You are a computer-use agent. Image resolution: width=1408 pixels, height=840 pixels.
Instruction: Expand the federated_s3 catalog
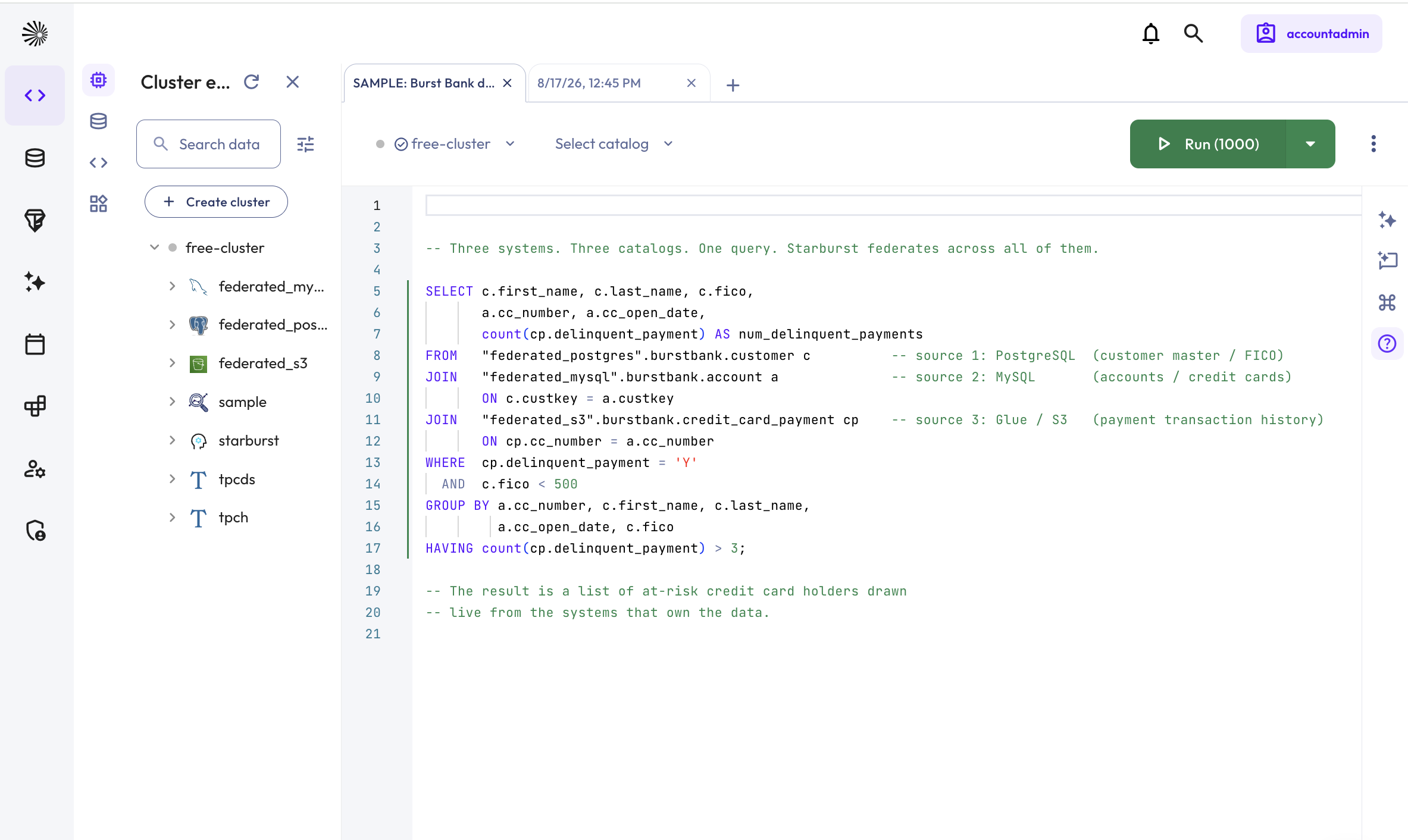[x=172, y=363]
